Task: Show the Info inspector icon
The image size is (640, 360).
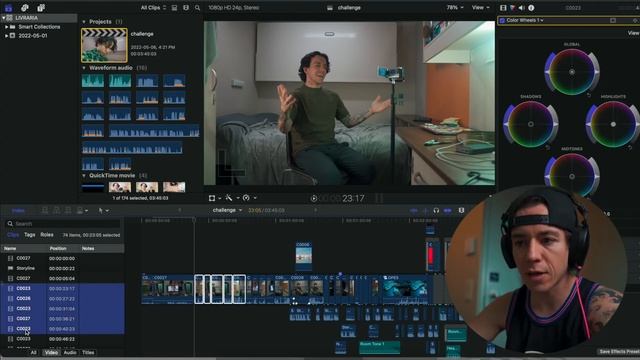Action: tap(531, 7)
